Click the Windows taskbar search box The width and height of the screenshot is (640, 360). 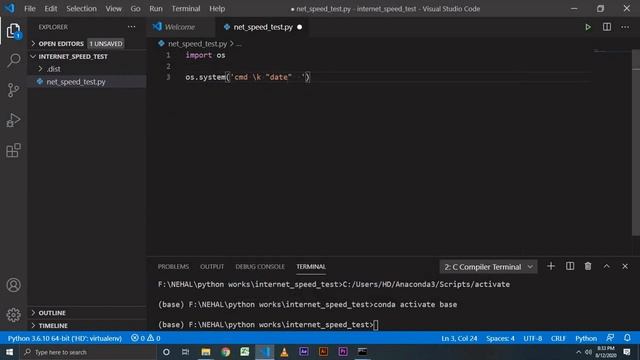88,352
